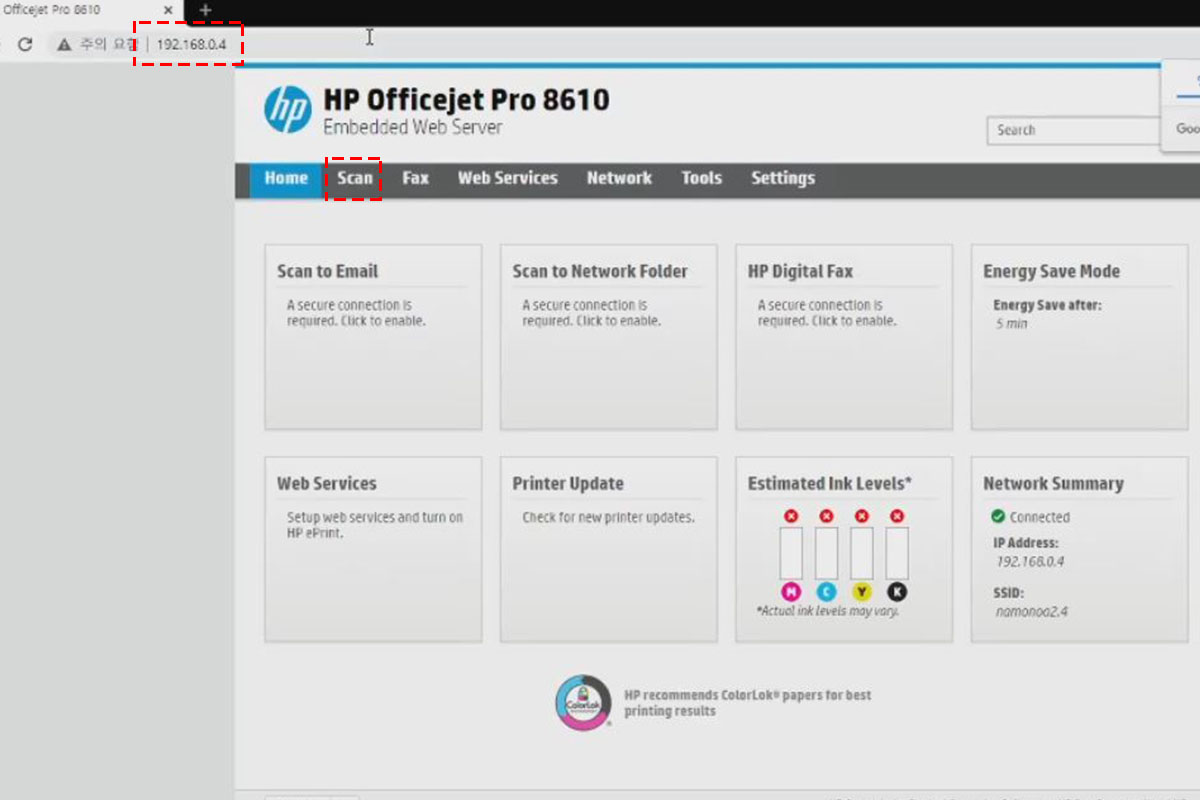Go to the Web Services tab
Screen dimensions: 1200x800
(x=508, y=178)
